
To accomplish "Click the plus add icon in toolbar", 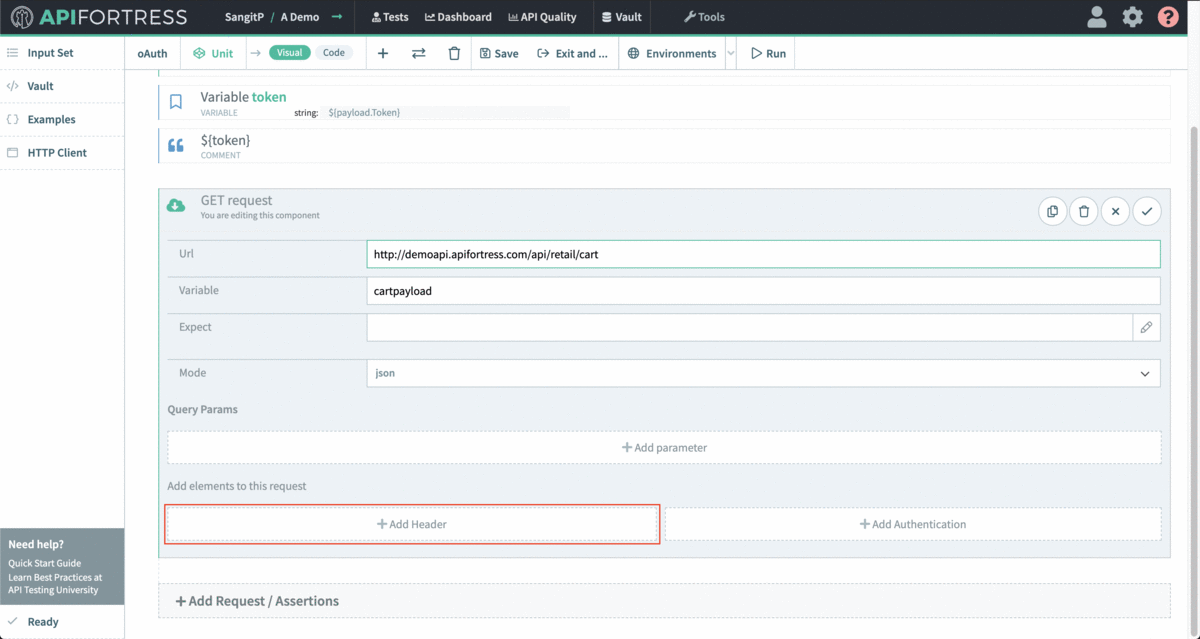I will 383,54.
